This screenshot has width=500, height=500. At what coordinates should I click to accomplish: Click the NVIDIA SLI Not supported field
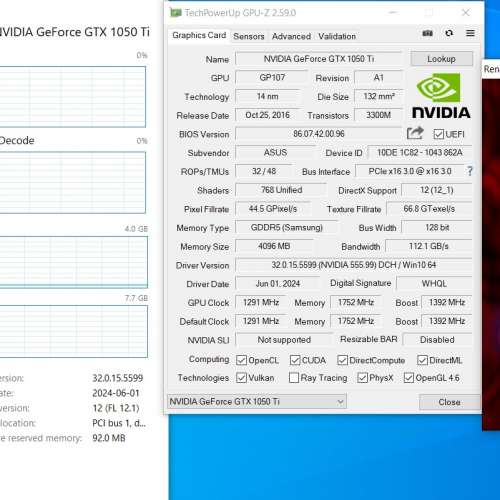284,340
